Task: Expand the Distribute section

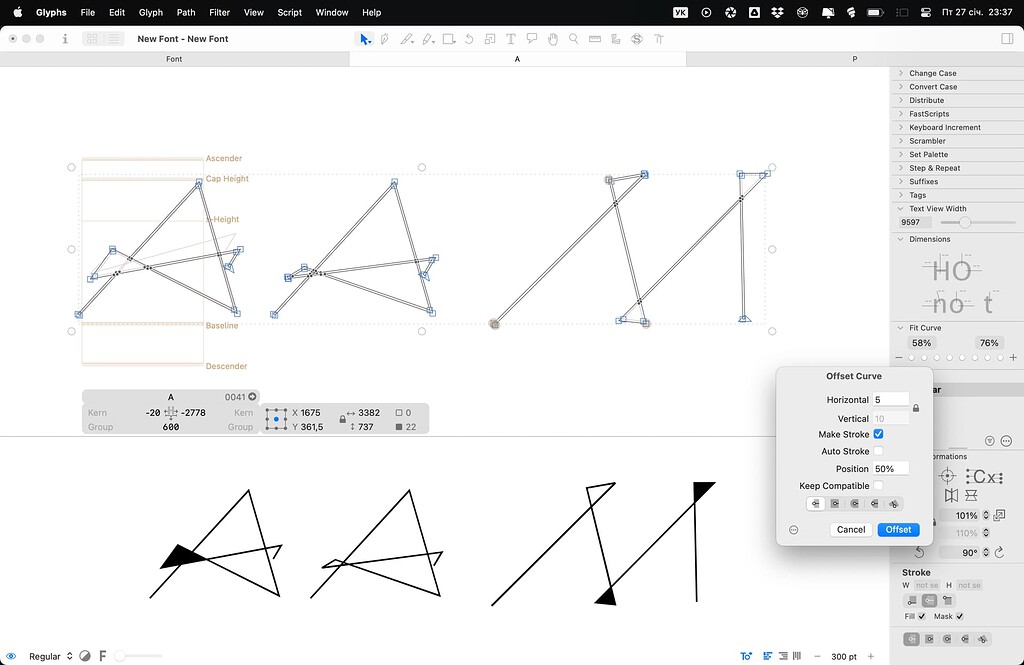Action: [901, 100]
